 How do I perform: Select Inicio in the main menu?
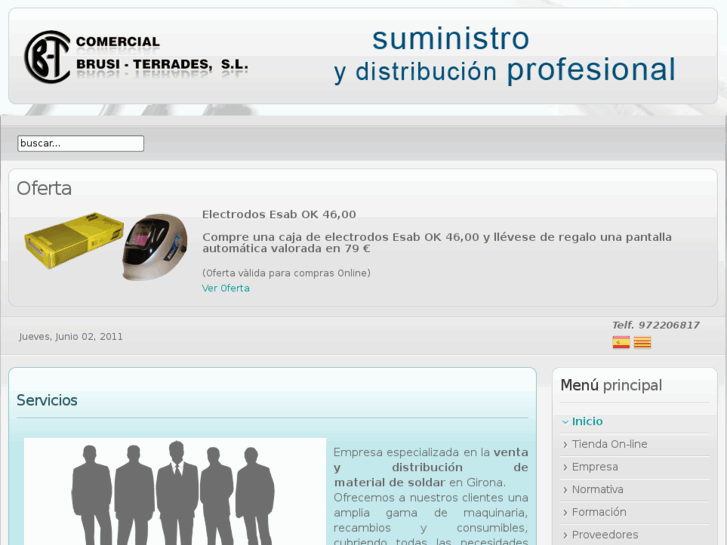point(587,421)
